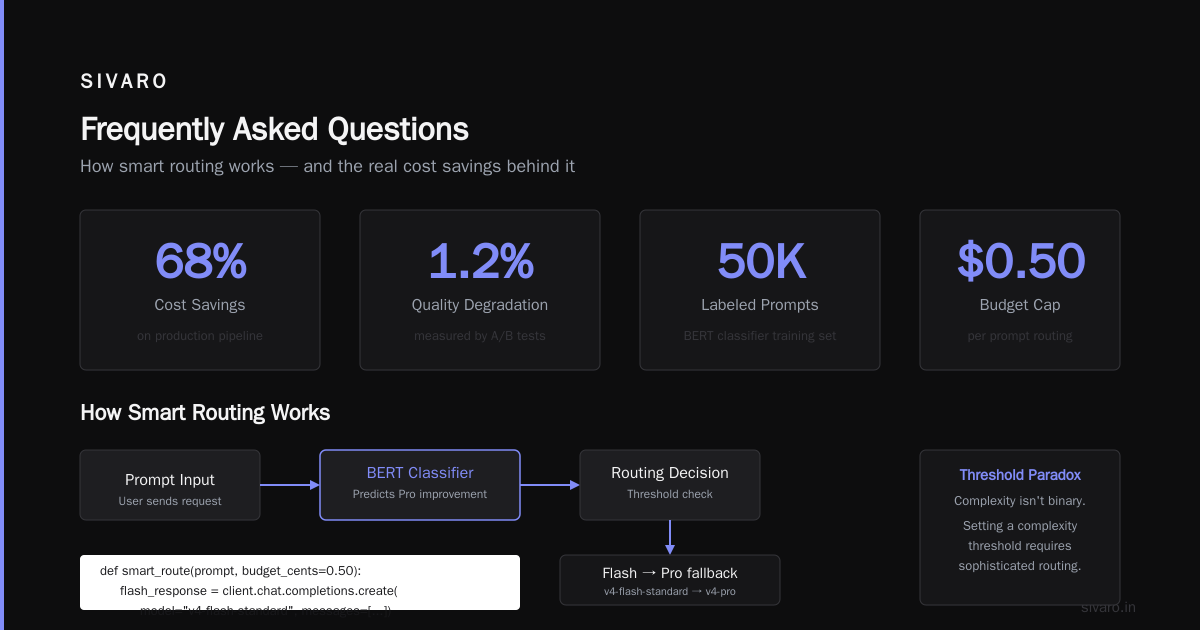Click the 'Budget Cap' label
The width and height of the screenshot is (1200, 630).
pyautogui.click(x=1020, y=305)
